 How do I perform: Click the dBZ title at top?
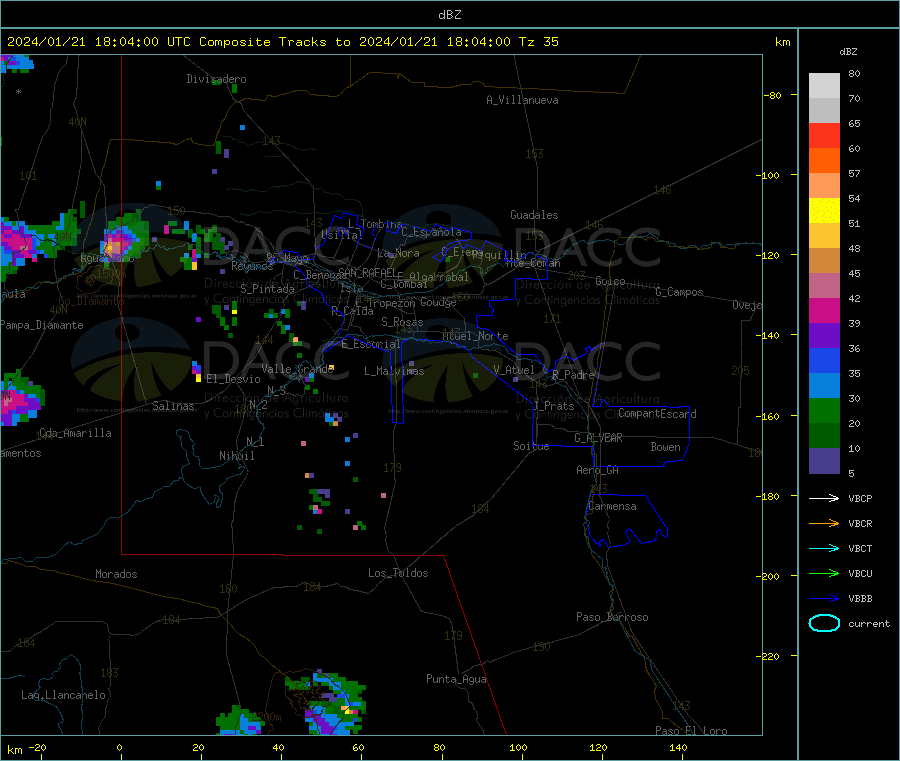point(449,15)
